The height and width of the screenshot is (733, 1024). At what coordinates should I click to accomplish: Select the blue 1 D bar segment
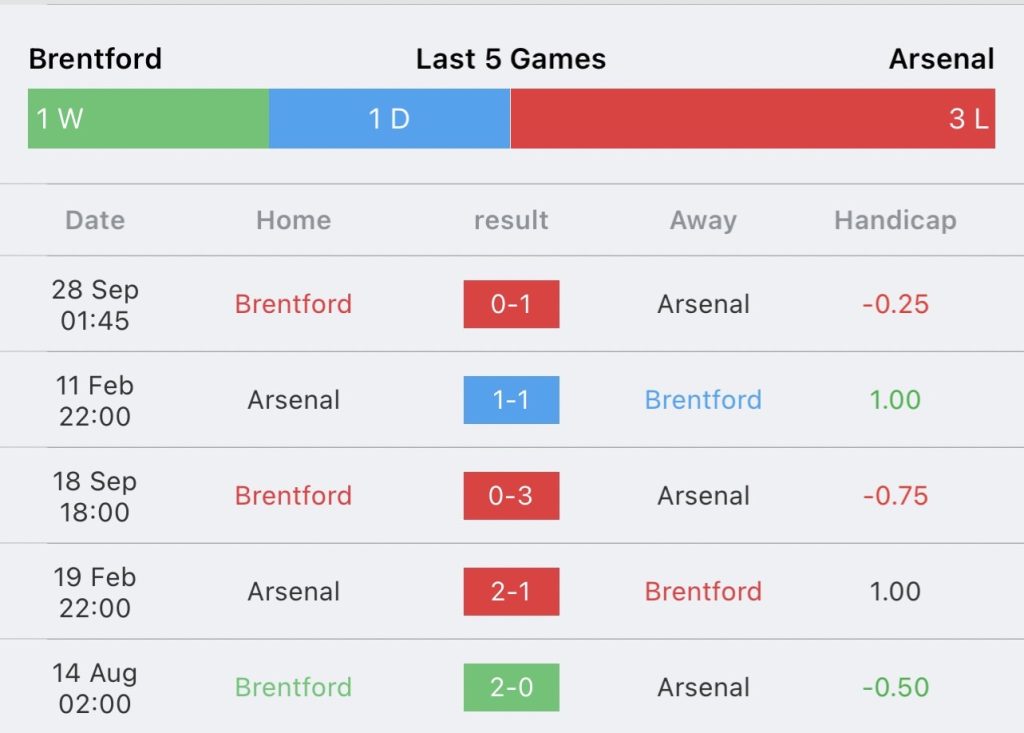click(390, 119)
